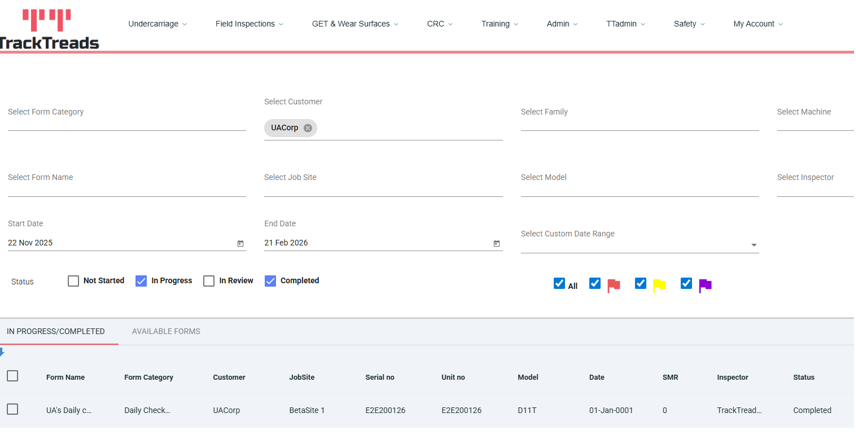The width and height of the screenshot is (856, 433).
Task: Click the purple flag icon
Action: (x=705, y=286)
